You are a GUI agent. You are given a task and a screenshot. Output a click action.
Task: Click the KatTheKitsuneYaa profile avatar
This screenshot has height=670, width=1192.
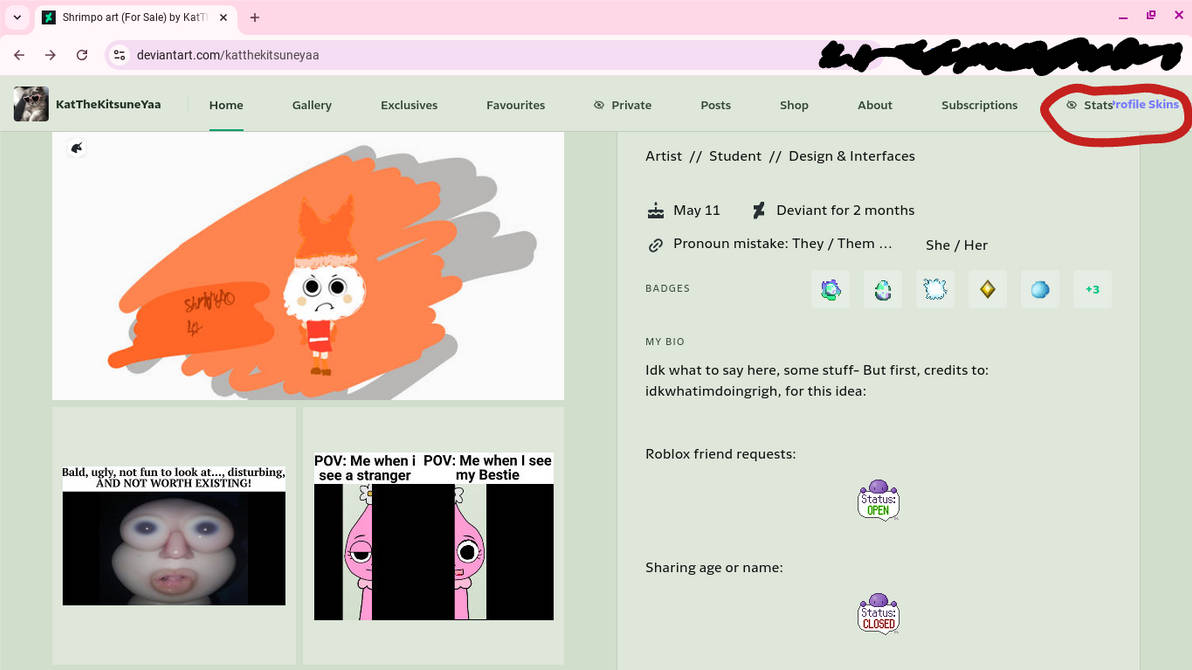(x=31, y=104)
